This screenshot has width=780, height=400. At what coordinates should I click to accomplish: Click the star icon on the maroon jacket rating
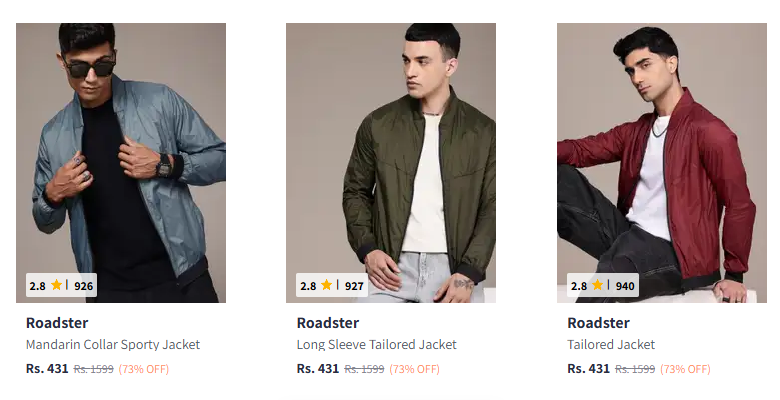coord(597,285)
